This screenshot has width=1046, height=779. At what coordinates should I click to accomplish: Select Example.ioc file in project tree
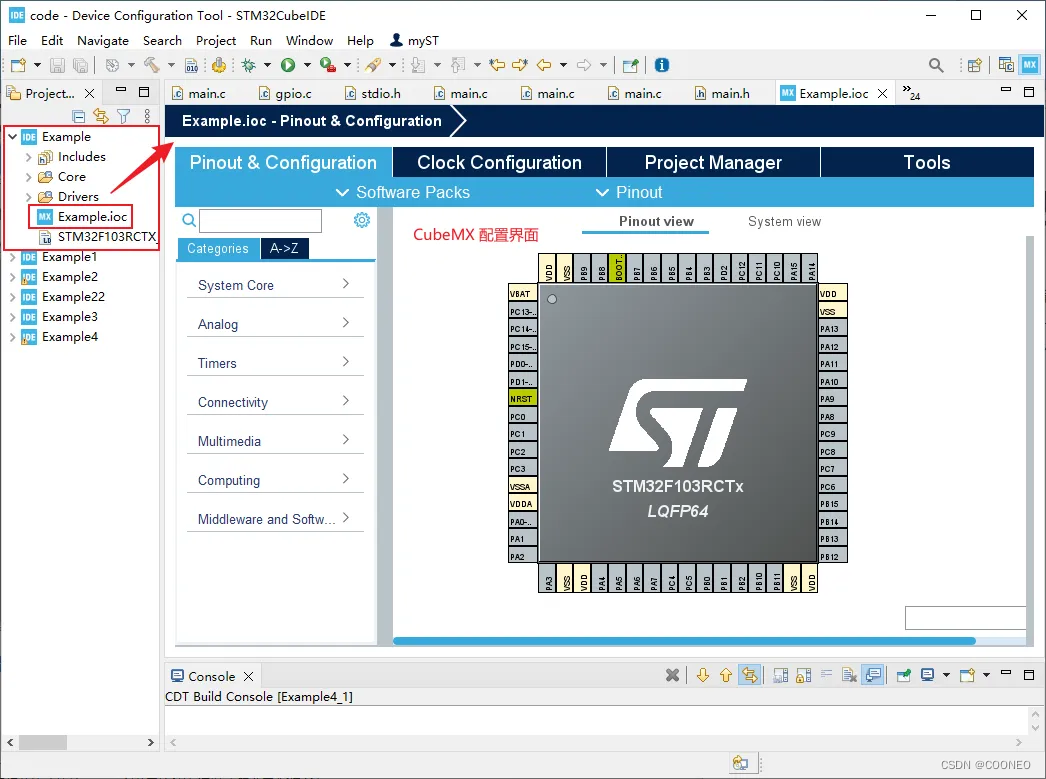tap(81, 217)
